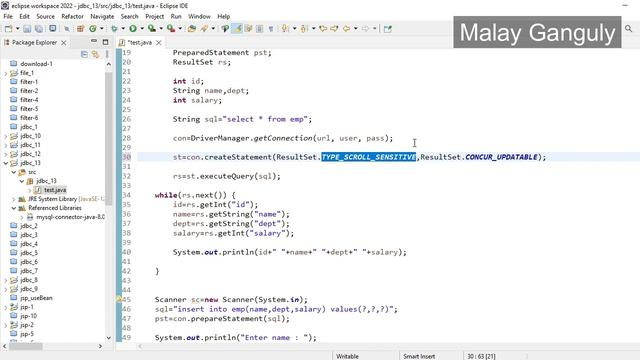Image resolution: width=640 pixels, height=360 pixels.
Task: Click the Open Perspective icon
Action: click(x=388, y=29)
